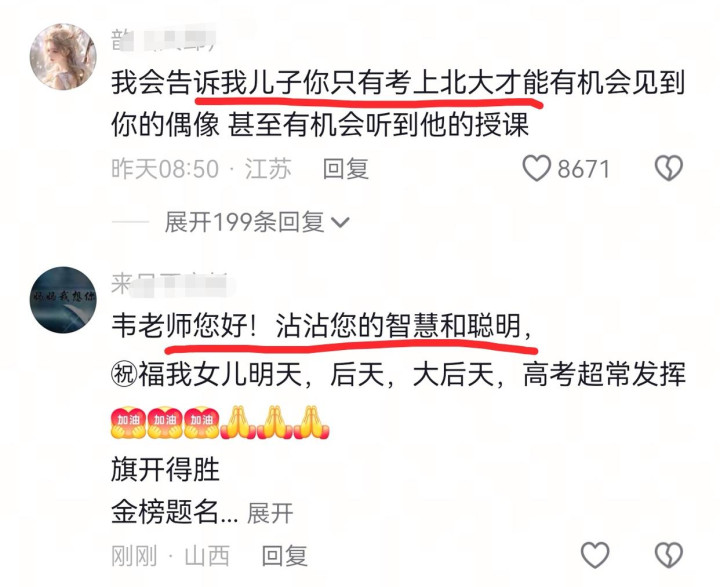Open second commenter's blurred username

click(x=170, y=282)
